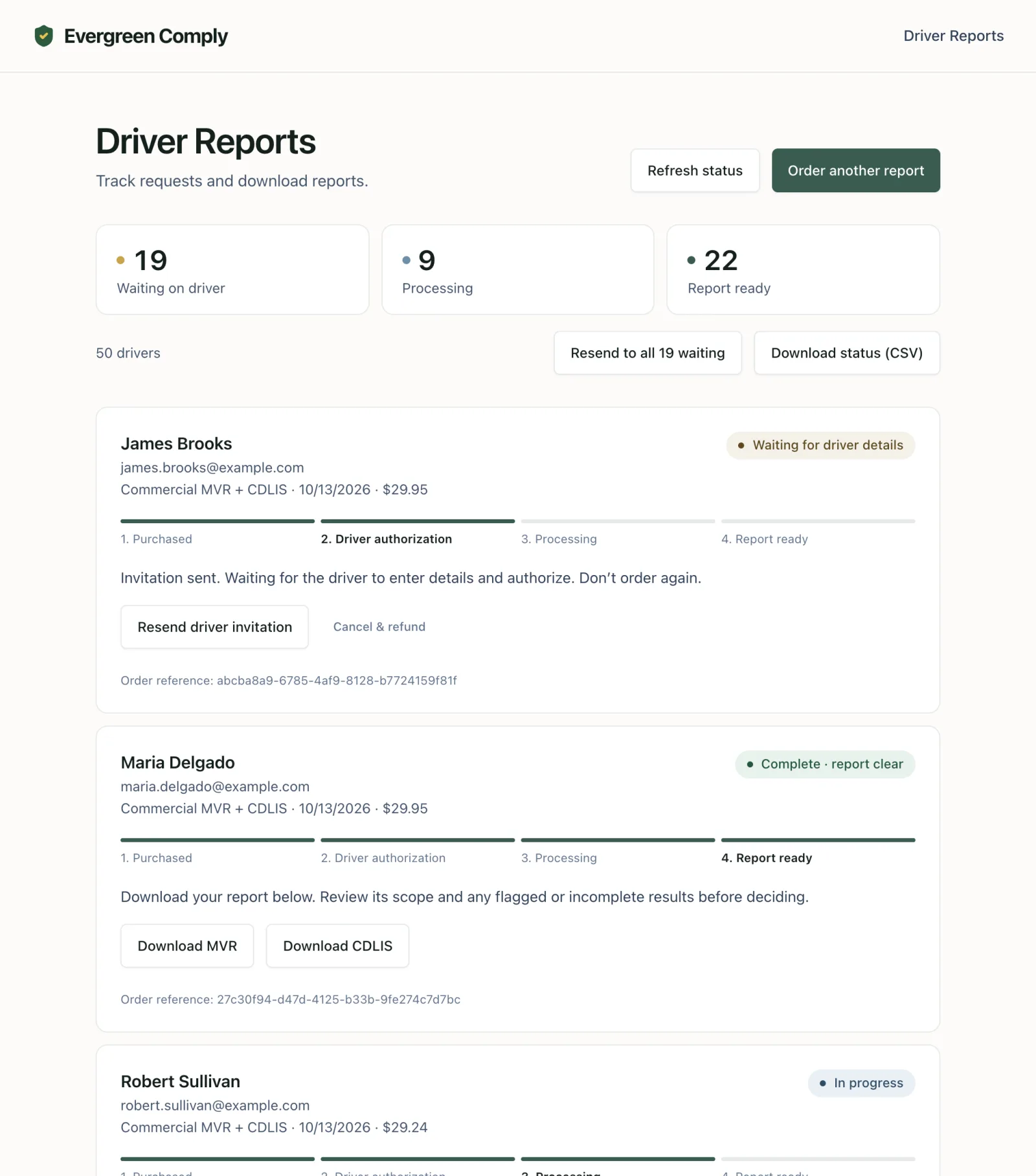Cancel and refund James Brooks order
Viewport: 1036px width, 1176px height.
[x=379, y=627]
